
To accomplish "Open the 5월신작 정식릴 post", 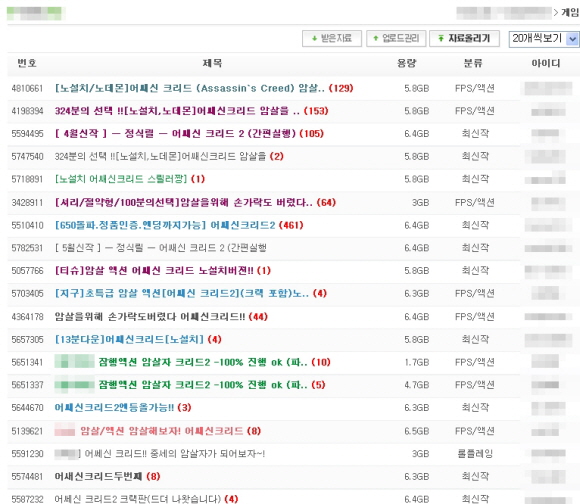I will pyautogui.click(x=161, y=248).
